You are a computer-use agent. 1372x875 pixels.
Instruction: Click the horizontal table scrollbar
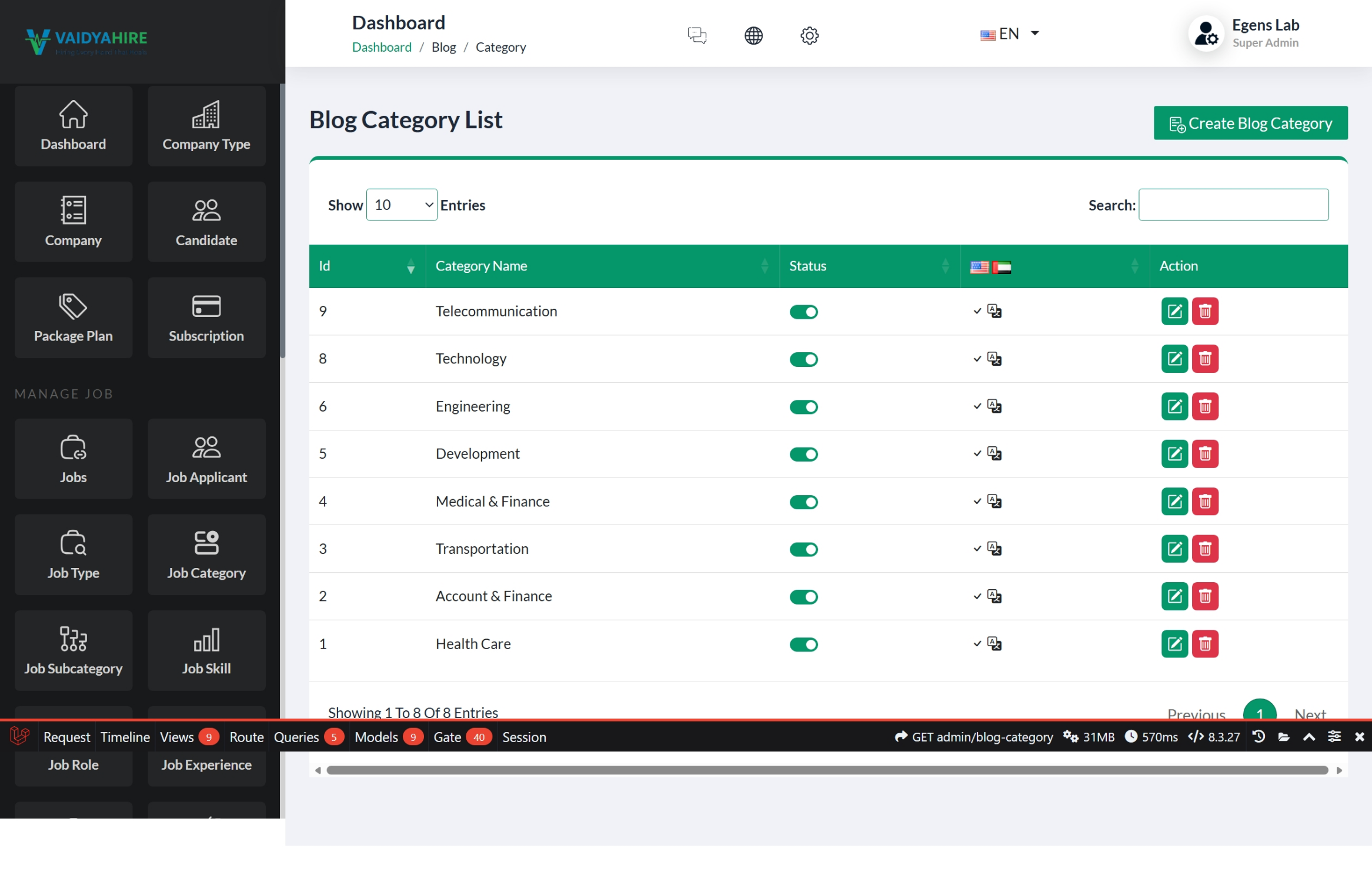[826, 770]
